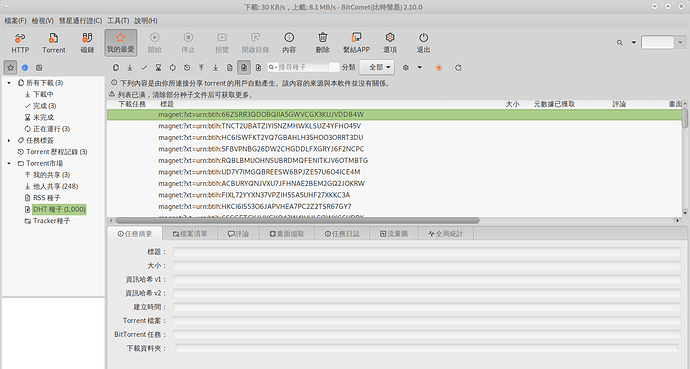690x369 pixels.
Task: Collapse the 所有下載 tree node
Action: [x=9, y=83]
